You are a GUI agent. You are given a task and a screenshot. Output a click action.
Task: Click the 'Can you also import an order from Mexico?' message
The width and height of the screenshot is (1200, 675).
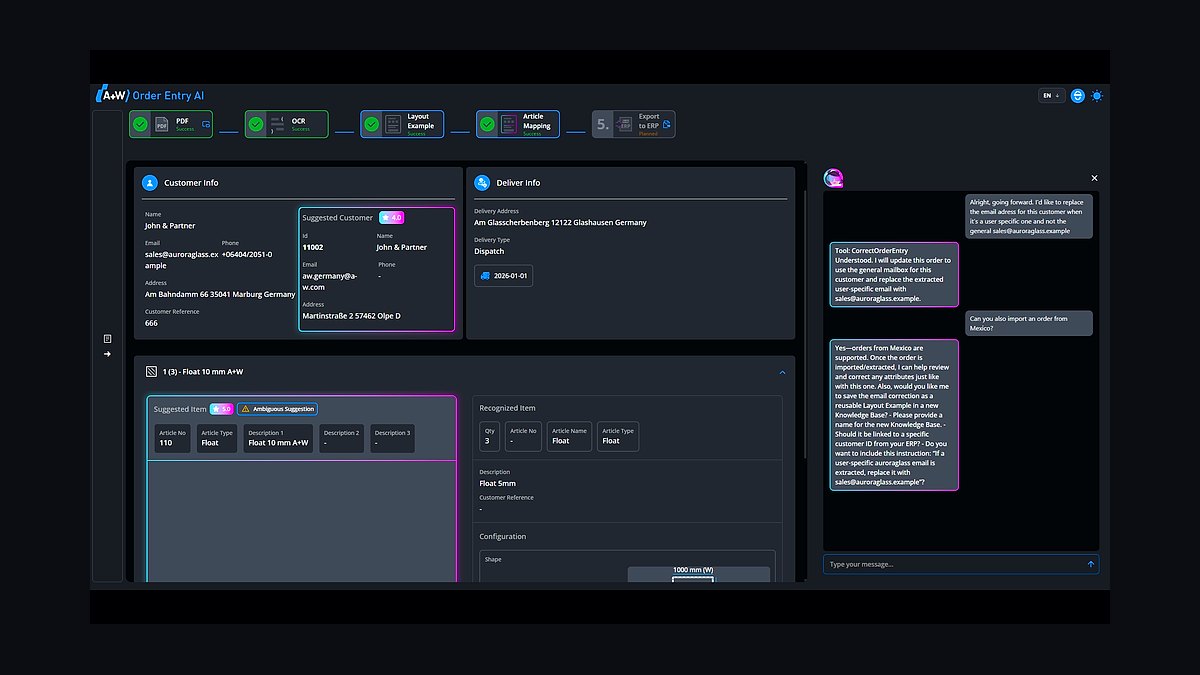click(1029, 323)
